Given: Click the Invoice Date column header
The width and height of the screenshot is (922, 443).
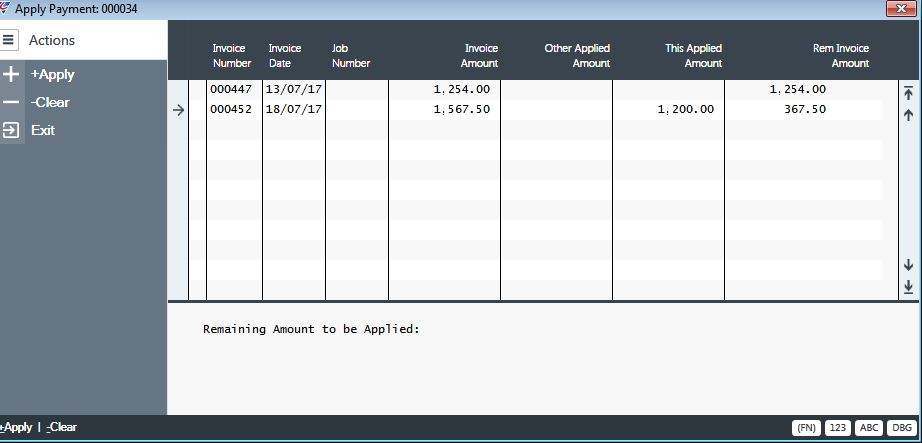Looking at the screenshot, I should (x=285, y=56).
